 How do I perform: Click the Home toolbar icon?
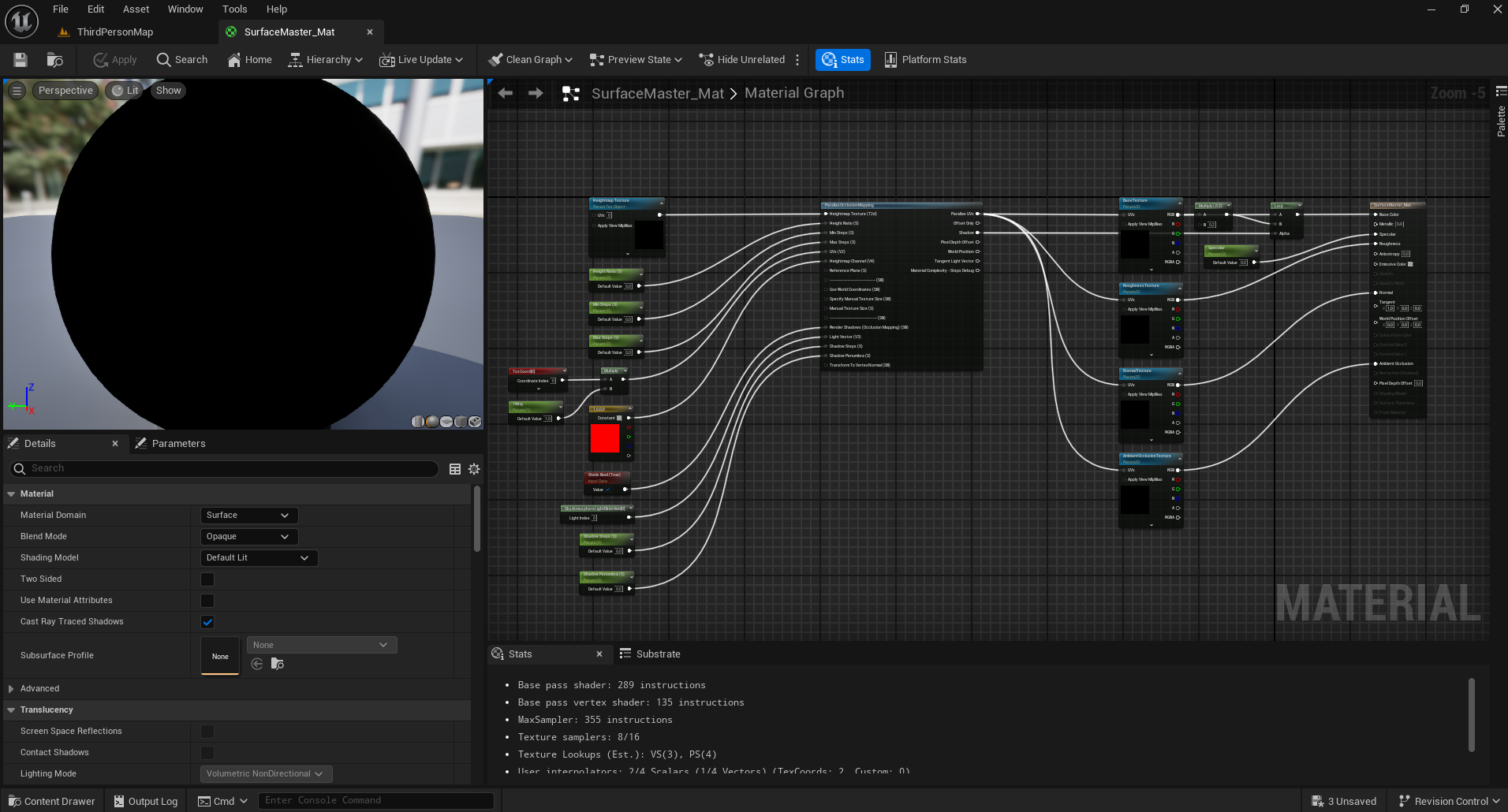(x=249, y=60)
